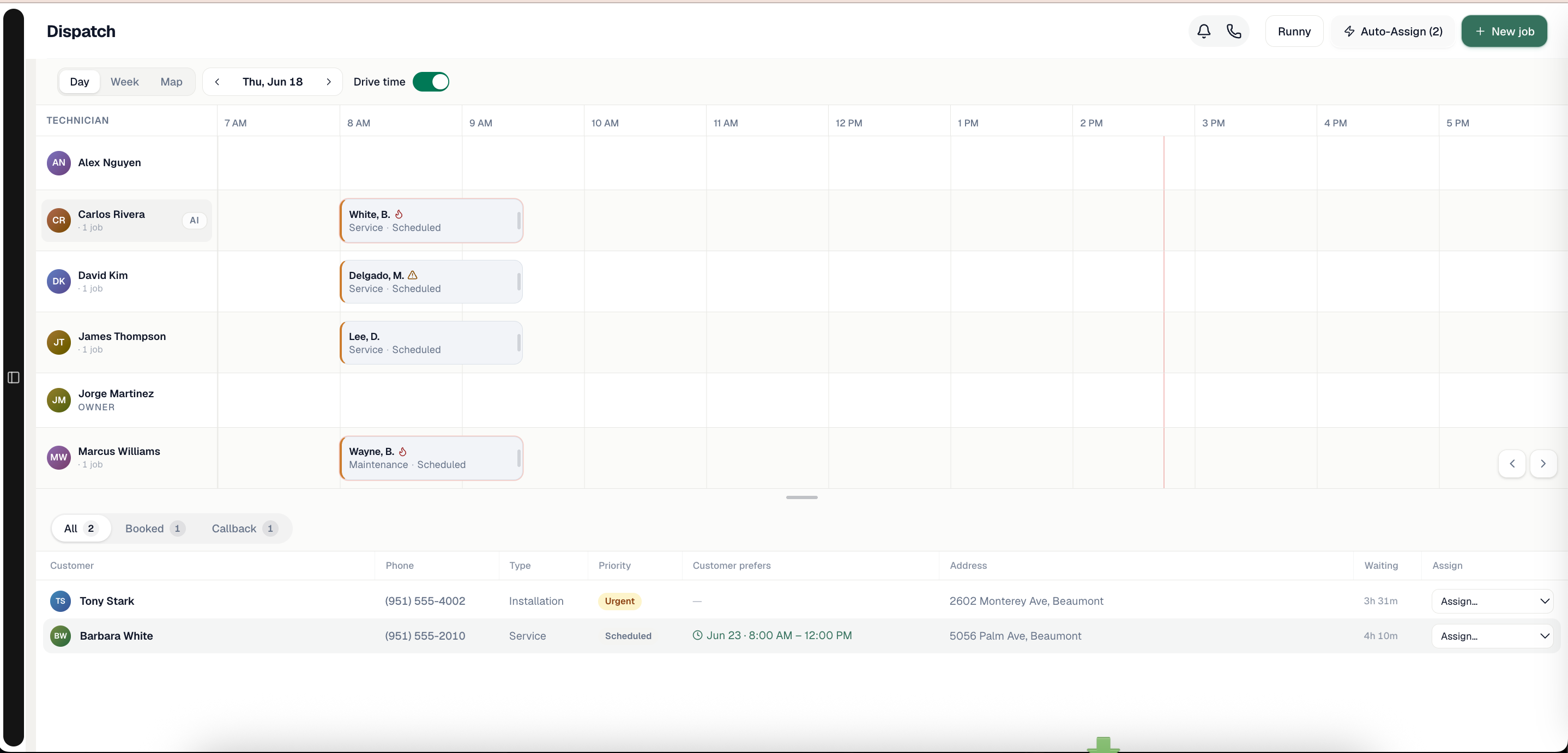1568x753 pixels.
Task: Filter to Booked jobs tab
Action: coord(155,528)
